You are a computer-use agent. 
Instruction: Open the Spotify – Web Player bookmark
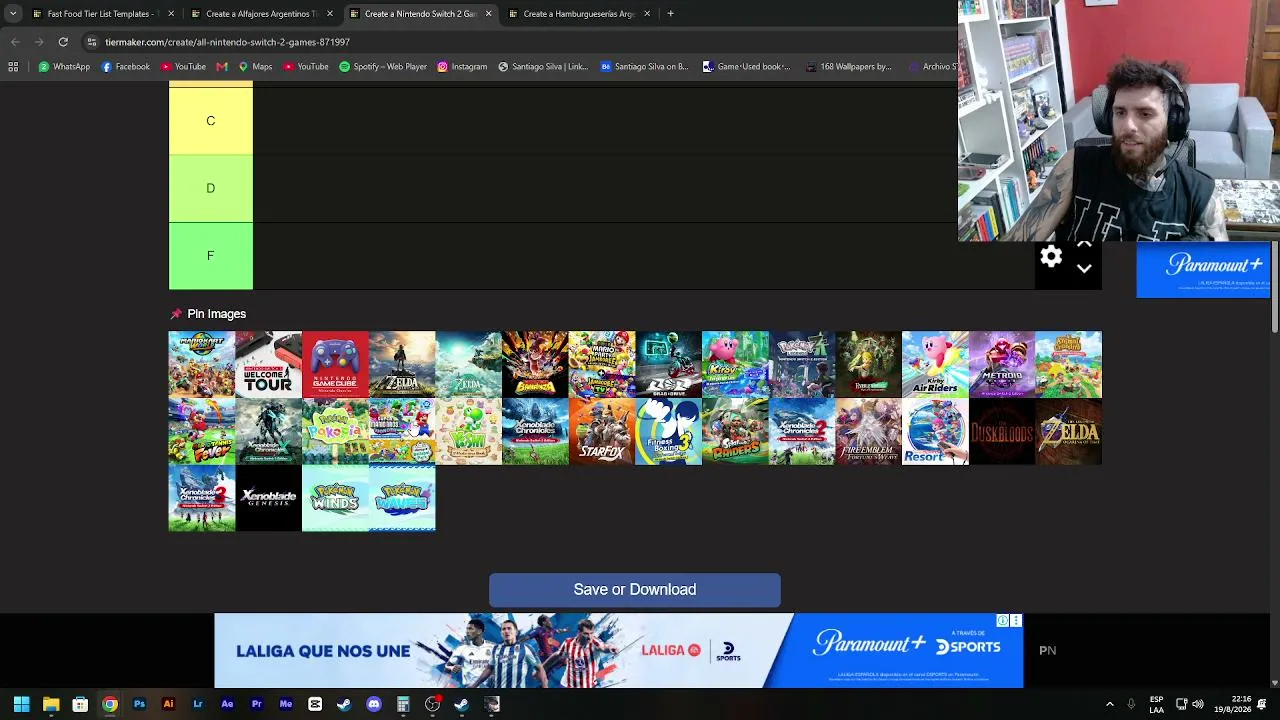tap(383, 67)
